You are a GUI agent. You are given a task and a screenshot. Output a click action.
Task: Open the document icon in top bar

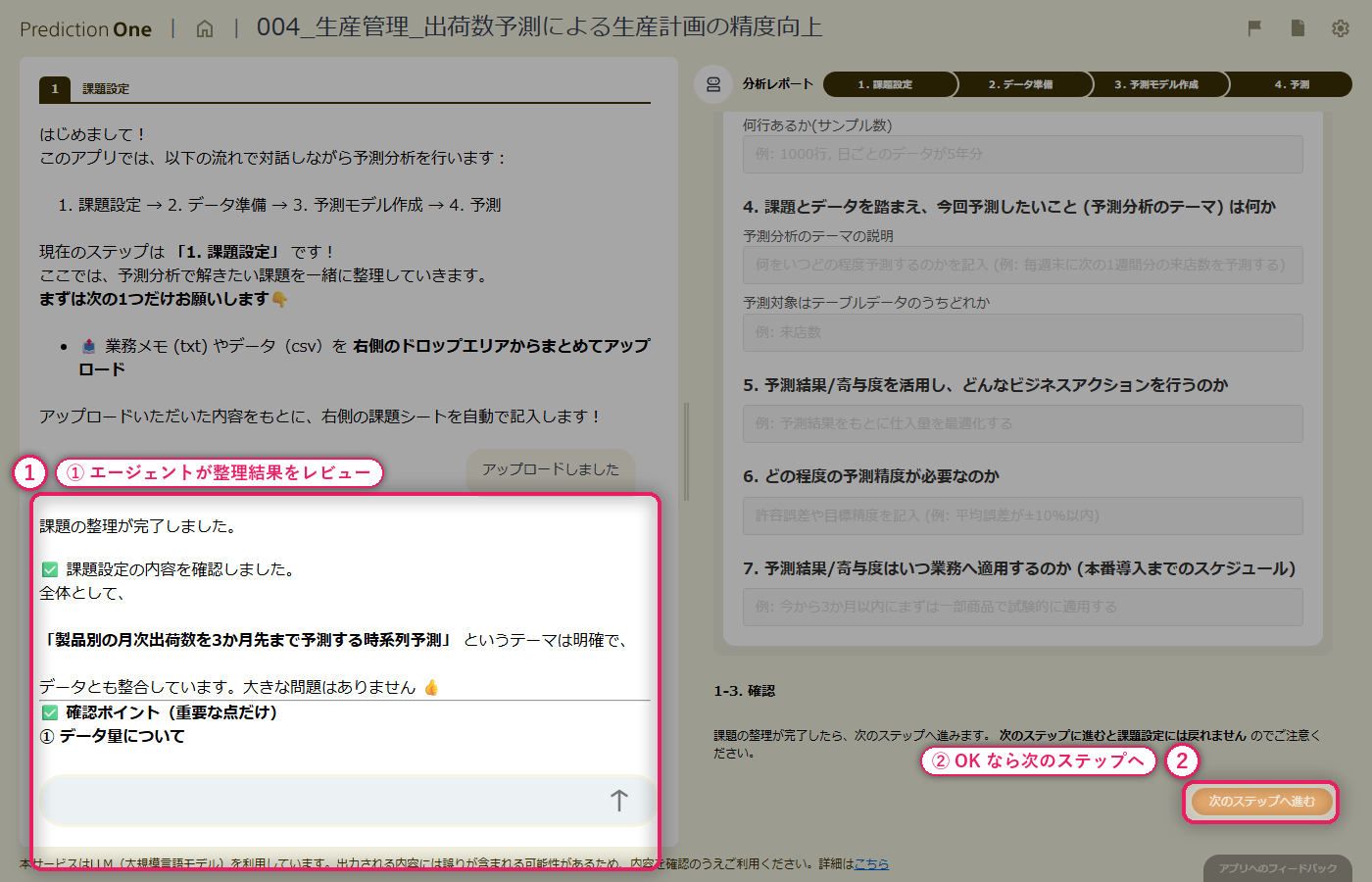(x=1298, y=28)
